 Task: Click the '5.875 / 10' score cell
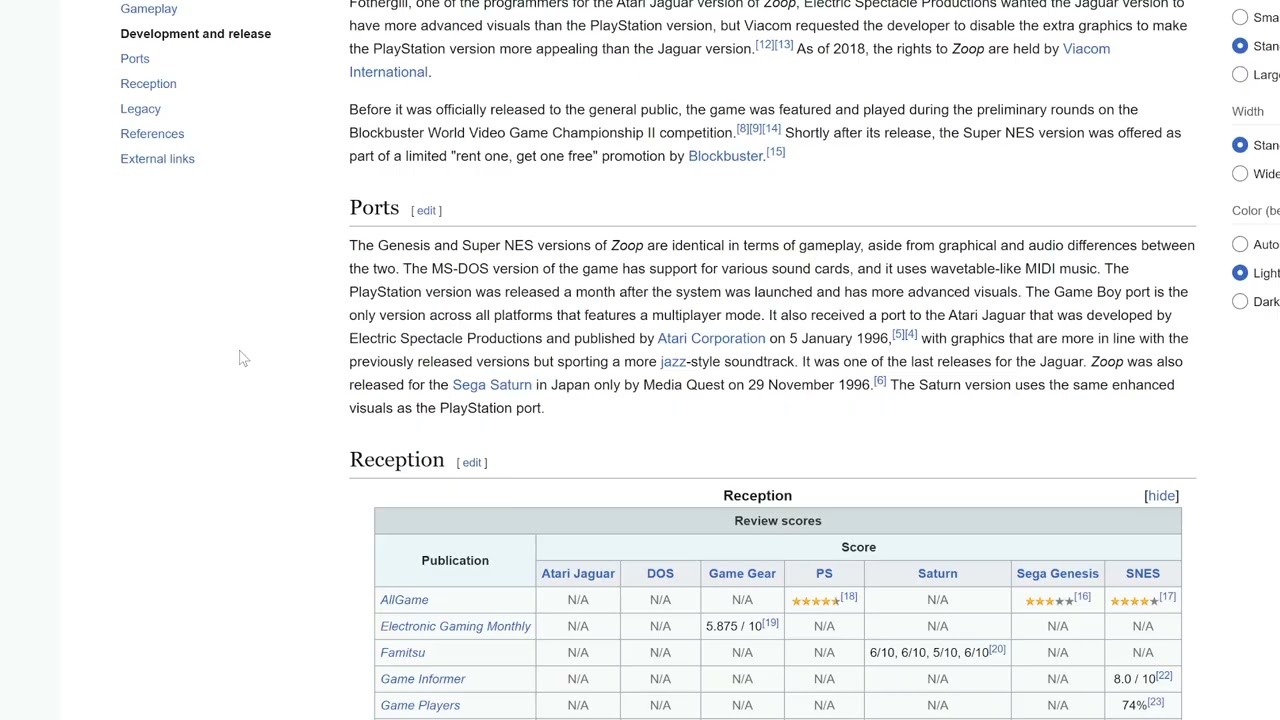[742, 626]
